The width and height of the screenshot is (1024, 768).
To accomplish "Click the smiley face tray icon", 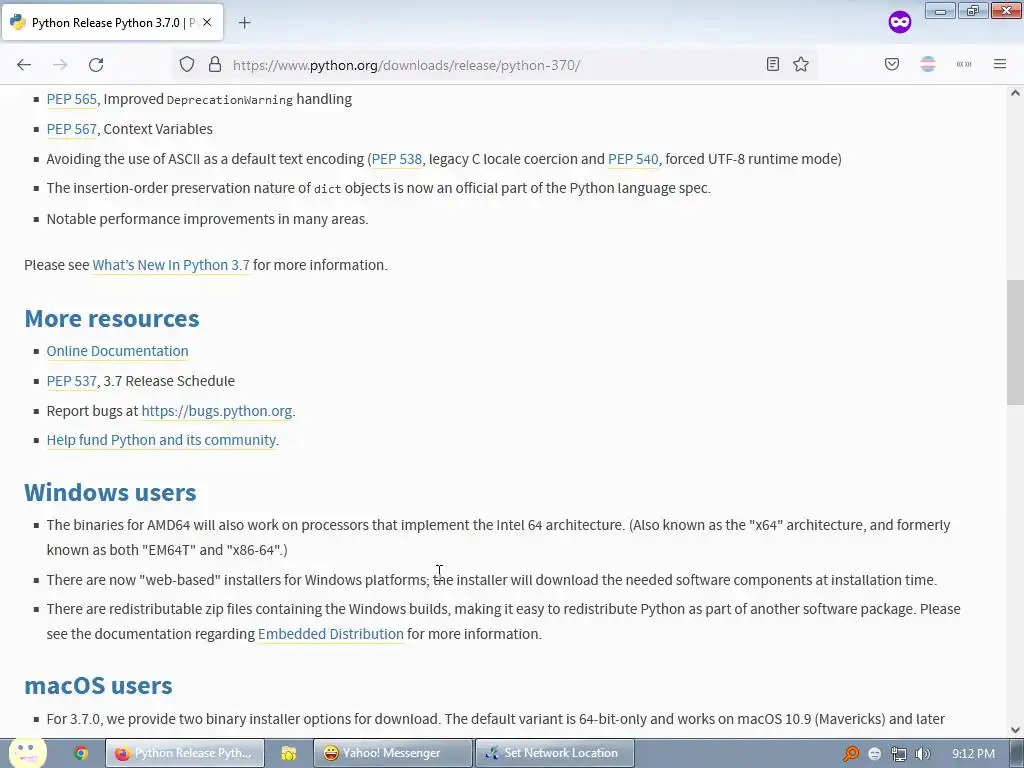I will (x=874, y=754).
